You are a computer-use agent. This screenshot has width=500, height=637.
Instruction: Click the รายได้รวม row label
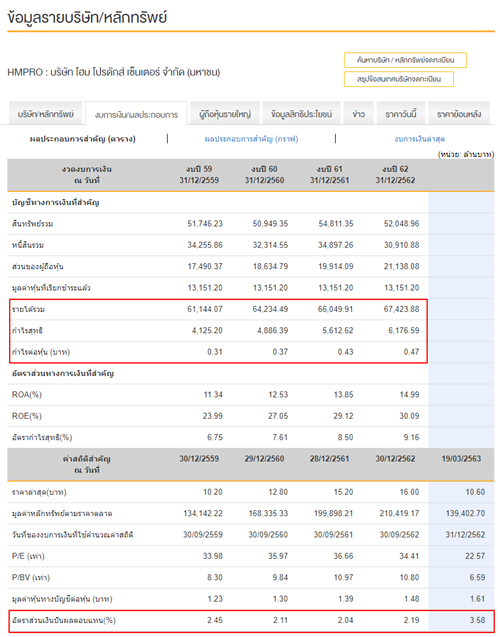[x=28, y=310]
